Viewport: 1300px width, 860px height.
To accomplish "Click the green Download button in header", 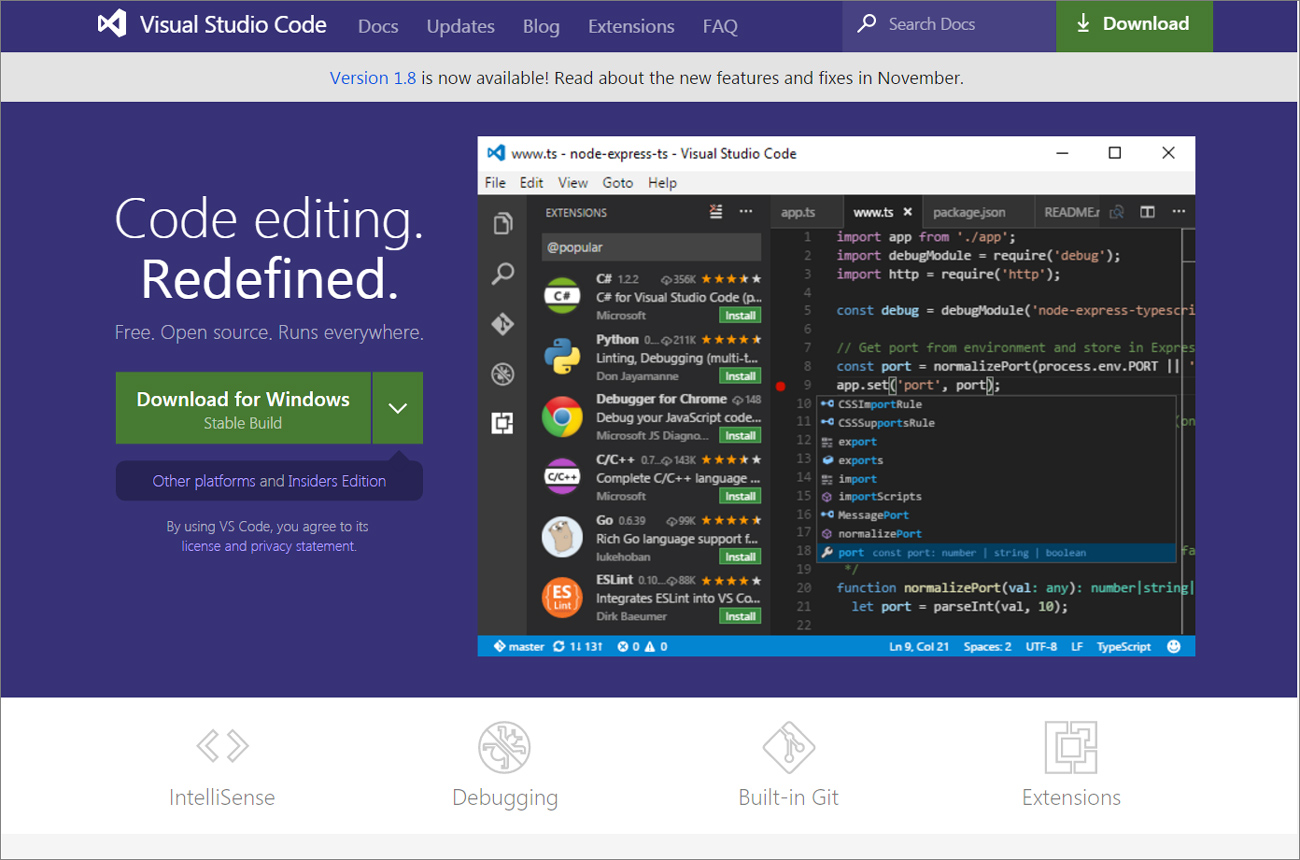I will point(1134,25).
